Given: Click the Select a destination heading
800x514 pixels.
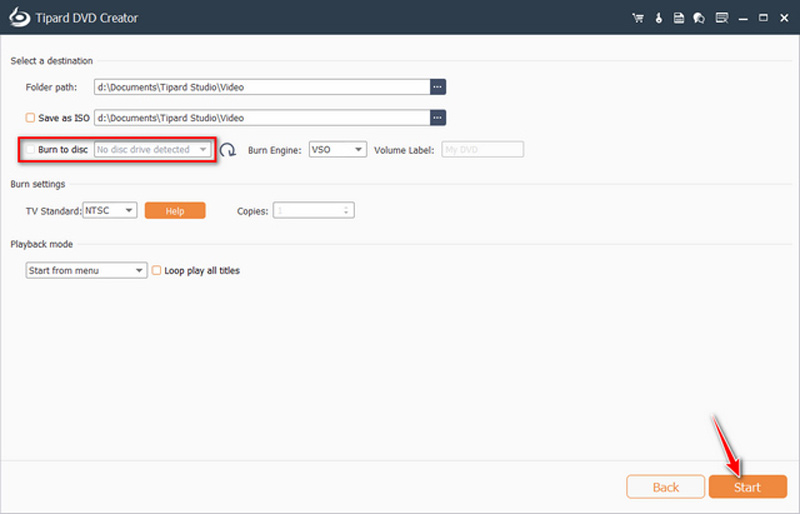Looking at the screenshot, I should click(52, 61).
